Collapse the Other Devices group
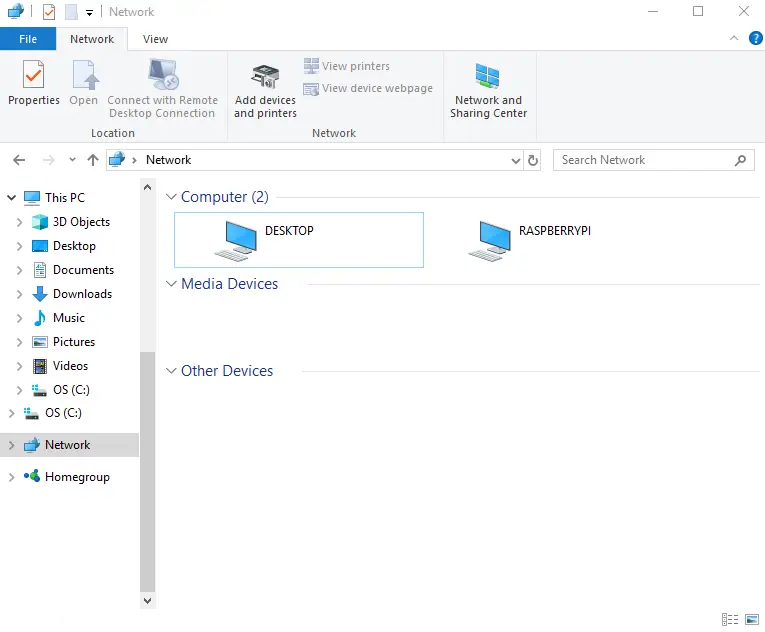This screenshot has width=765, height=632. pos(171,370)
